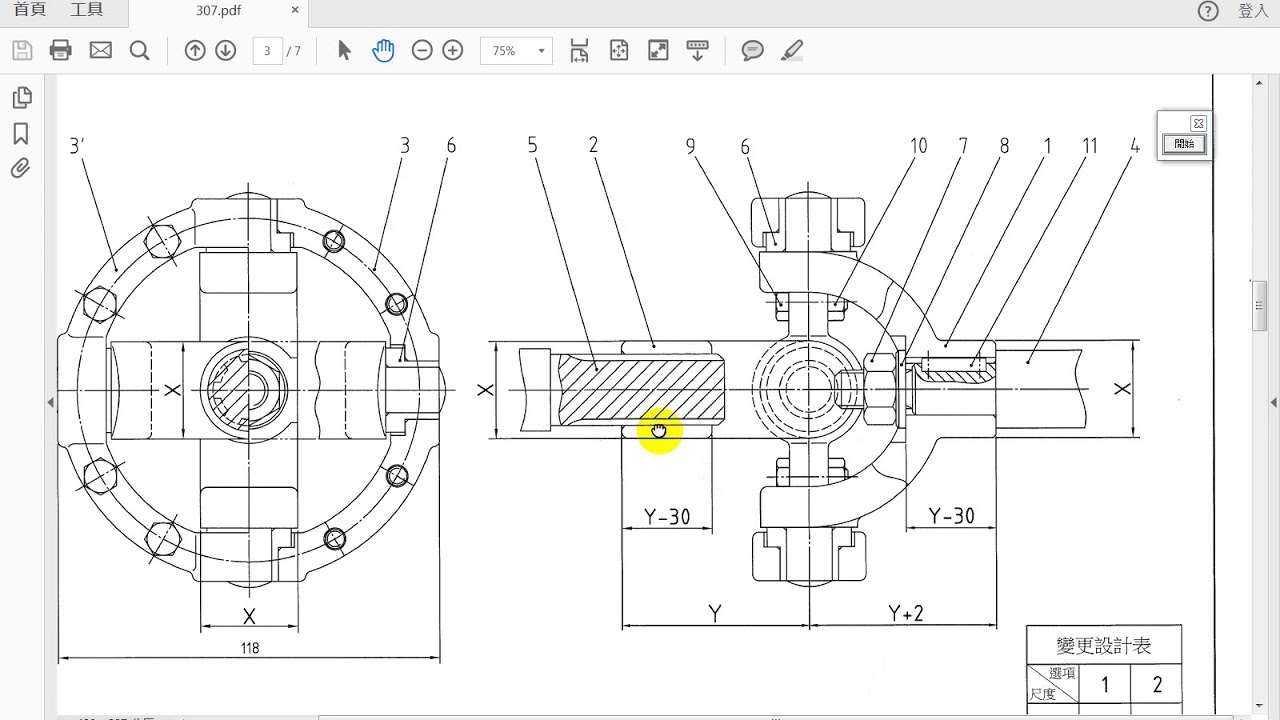Activate the hand pan tool
Viewport: 1280px width, 720px height.
383,50
